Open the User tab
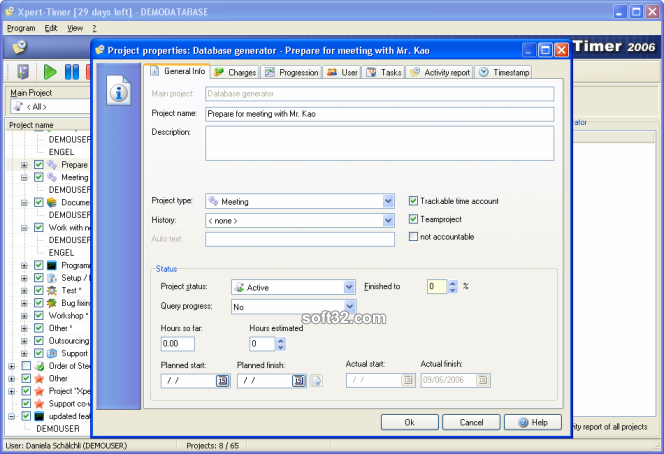The height and width of the screenshot is (454, 664). tap(342, 72)
